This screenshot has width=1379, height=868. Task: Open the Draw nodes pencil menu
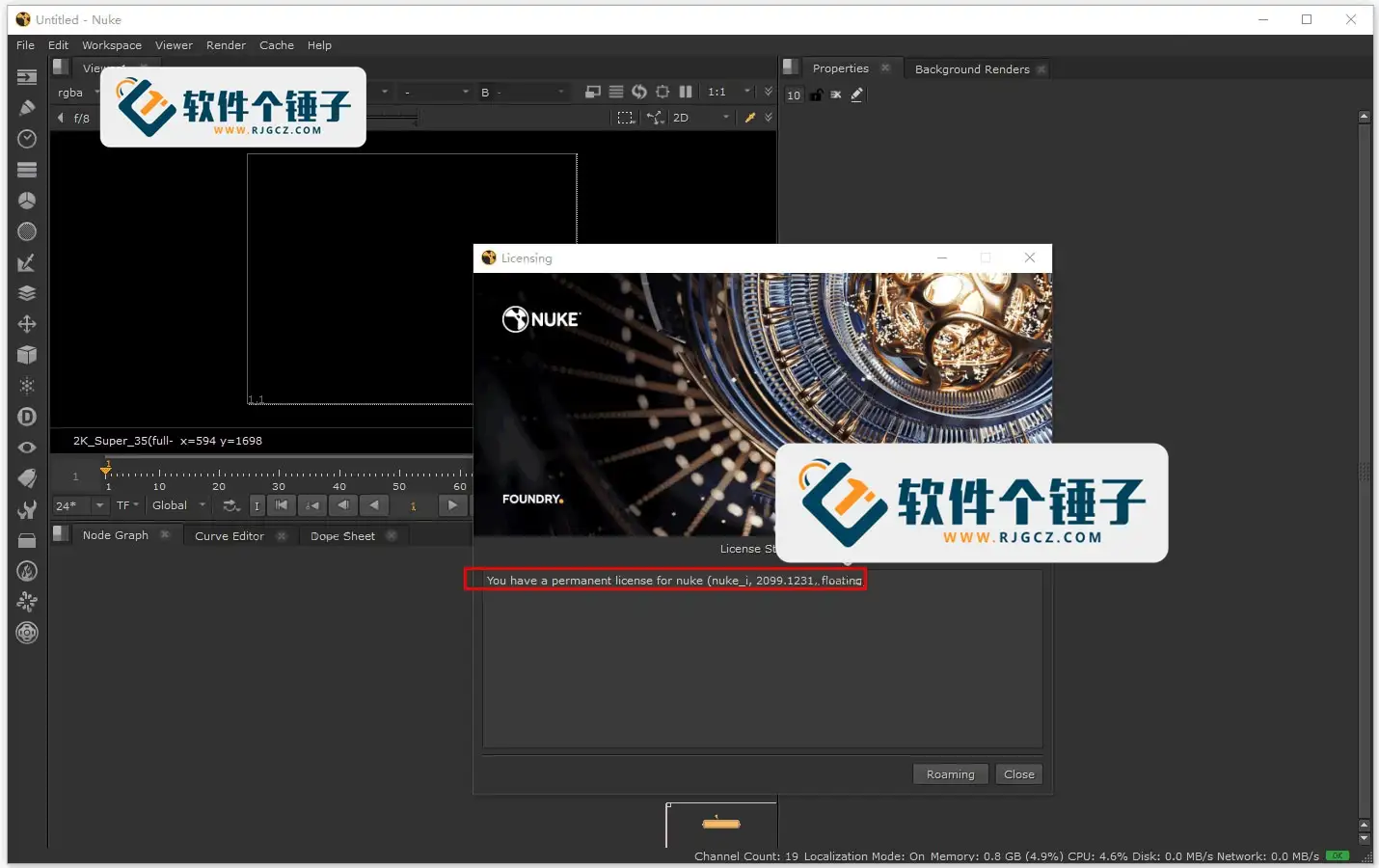pyautogui.click(x=27, y=108)
